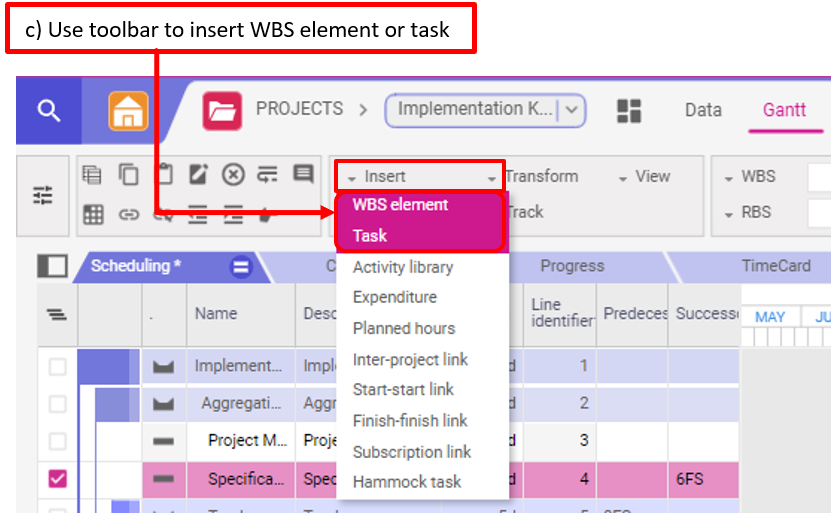Image resolution: width=833 pixels, height=515 pixels.
Task: Select WBS element from Insert menu
Action: tap(400, 205)
